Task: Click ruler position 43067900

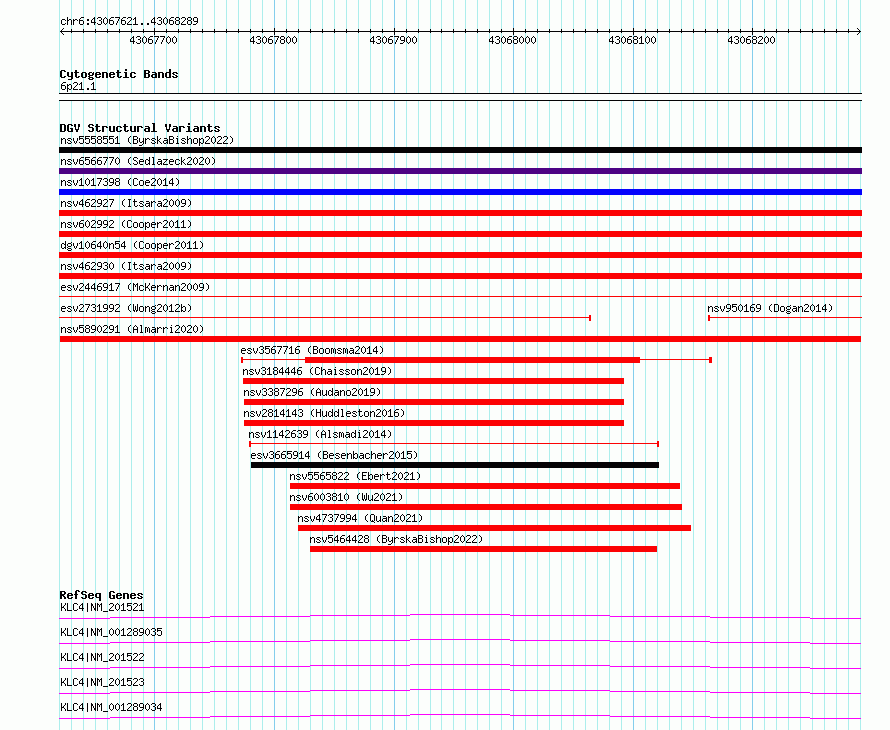Action: pyautogui.click(x=393, y=40)
